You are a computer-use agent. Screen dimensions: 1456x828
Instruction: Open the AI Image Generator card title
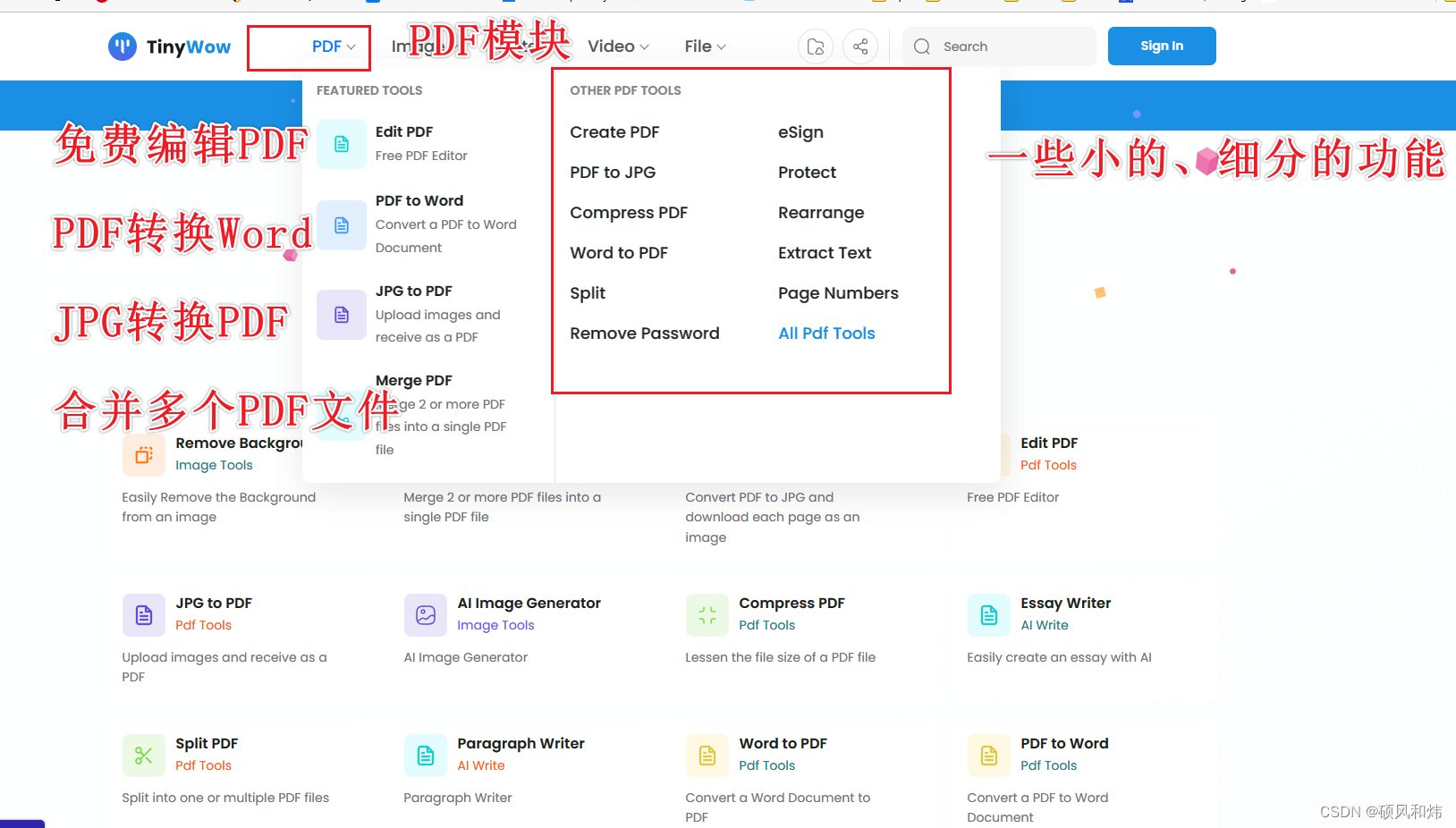pyautogui.click(x=529, y=604)
